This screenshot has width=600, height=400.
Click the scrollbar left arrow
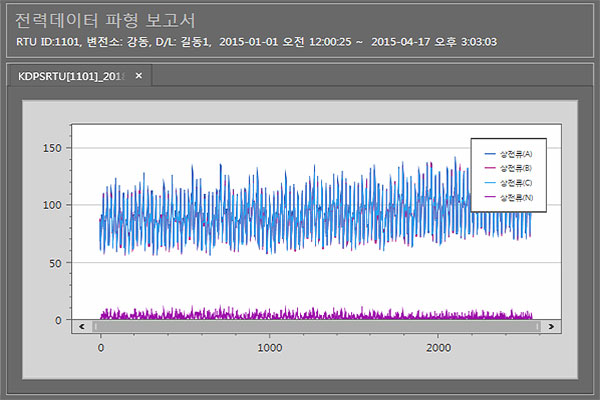click(86, 326)
